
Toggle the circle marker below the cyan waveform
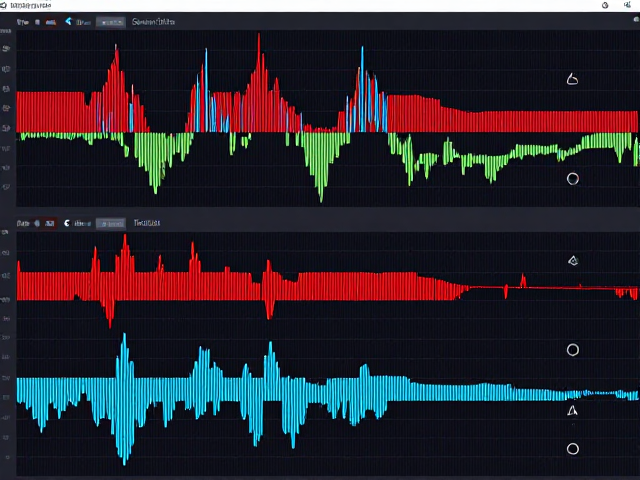(x=573, y=449)
